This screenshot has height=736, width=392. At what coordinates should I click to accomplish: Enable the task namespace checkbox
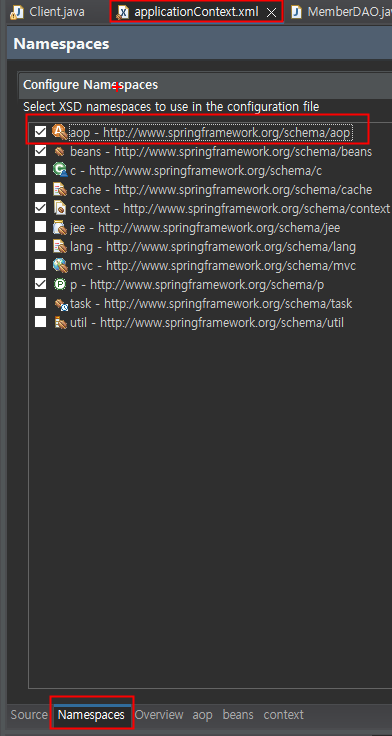point(41,303)
